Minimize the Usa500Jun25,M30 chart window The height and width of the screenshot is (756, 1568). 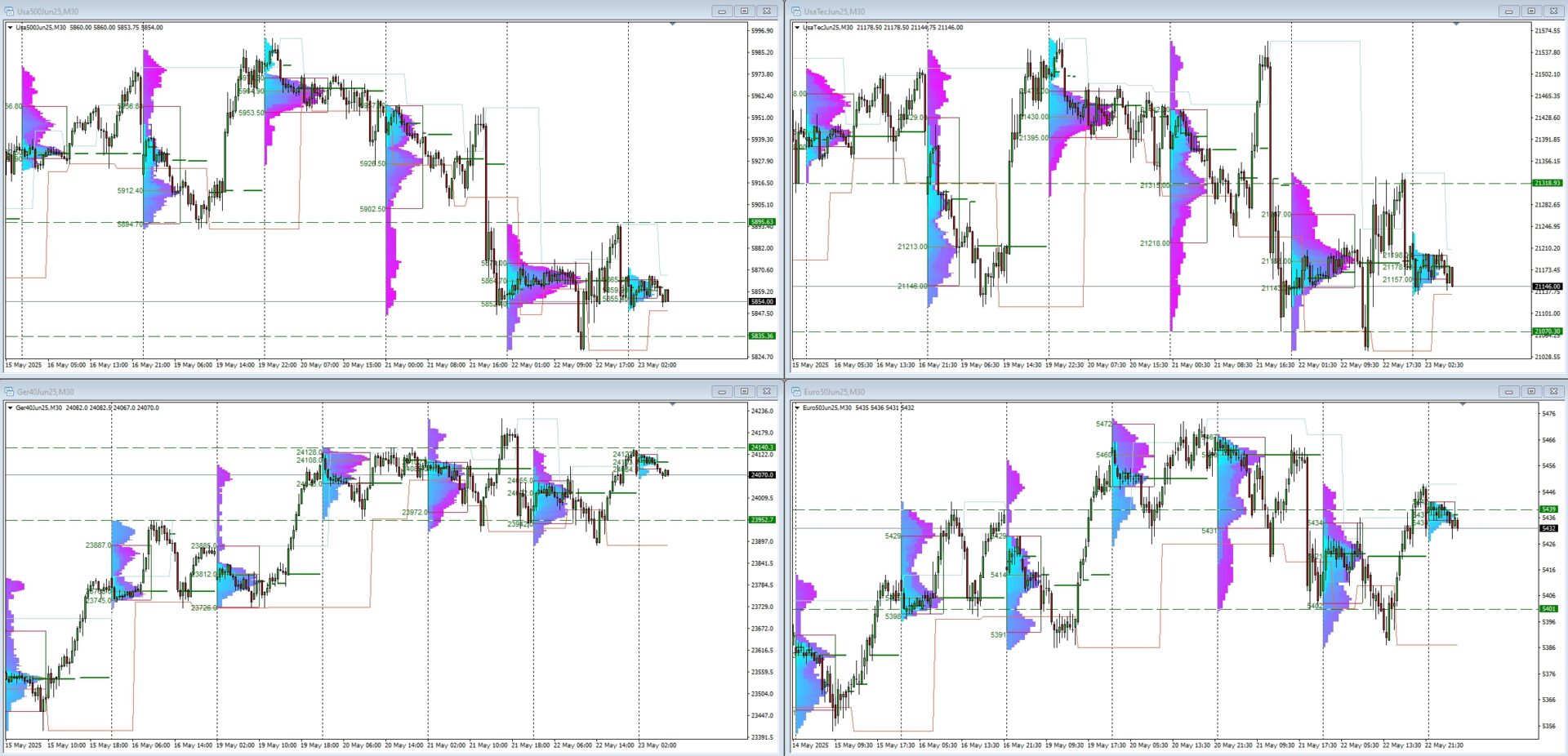coord(722,11)
